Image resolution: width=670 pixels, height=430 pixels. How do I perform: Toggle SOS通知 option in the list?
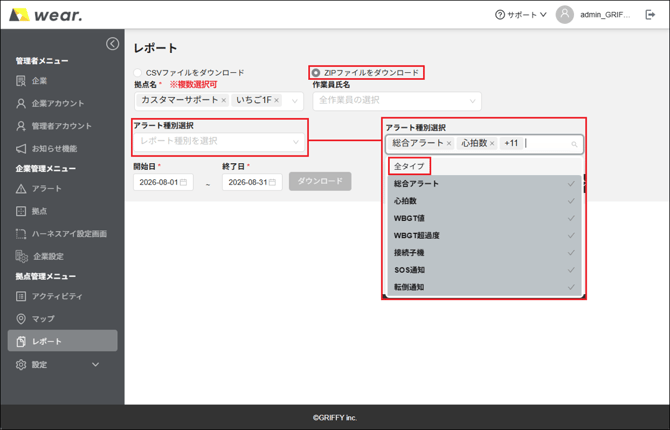(x=484, y=270)
